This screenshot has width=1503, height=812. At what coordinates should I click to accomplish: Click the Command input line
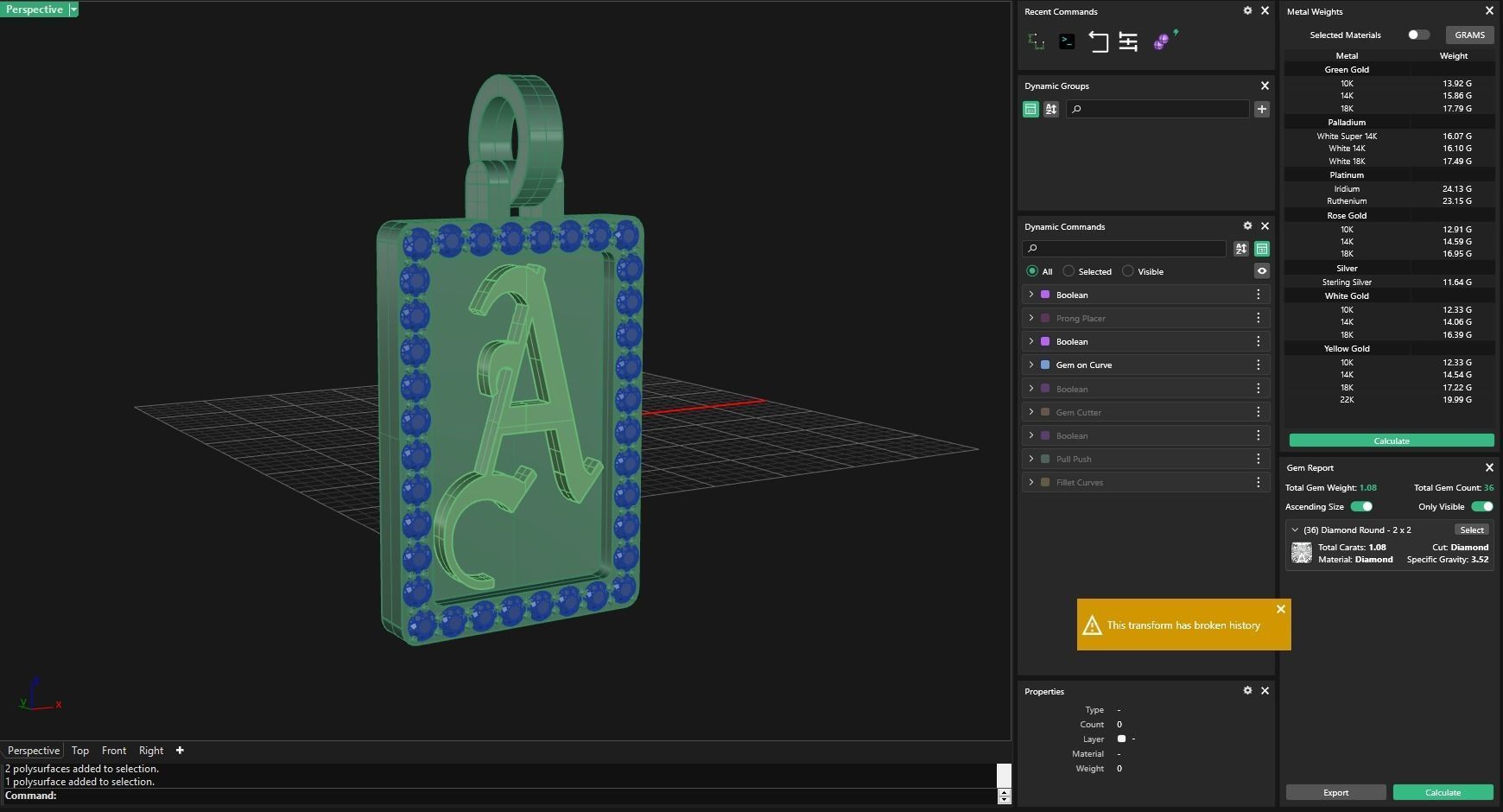(499, 796)
